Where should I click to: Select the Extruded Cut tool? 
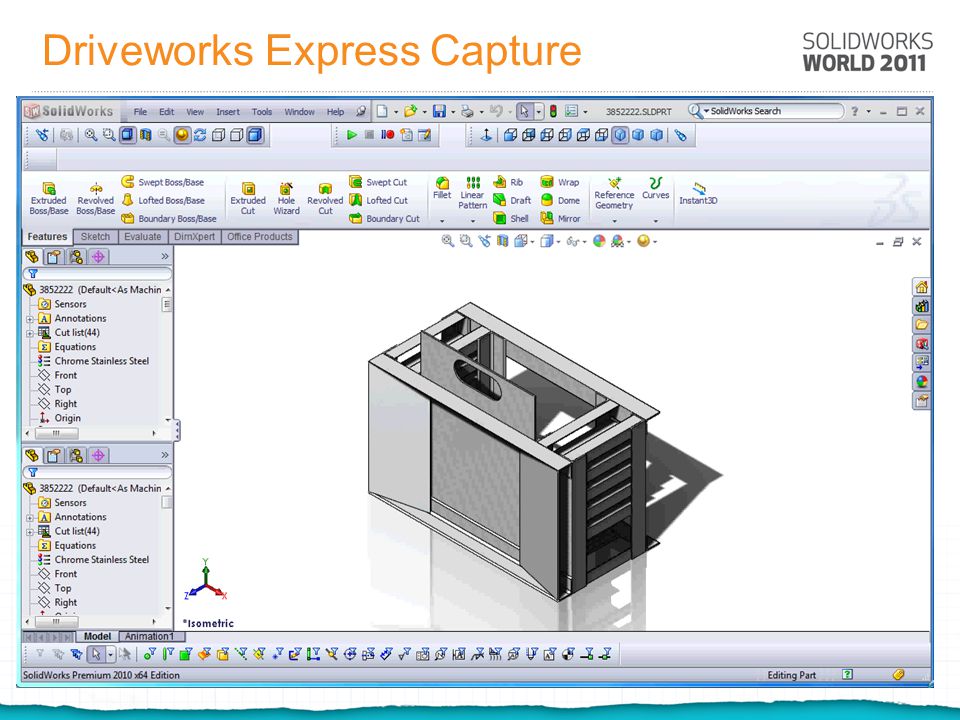pyautogui.click(x=248, y=198)
